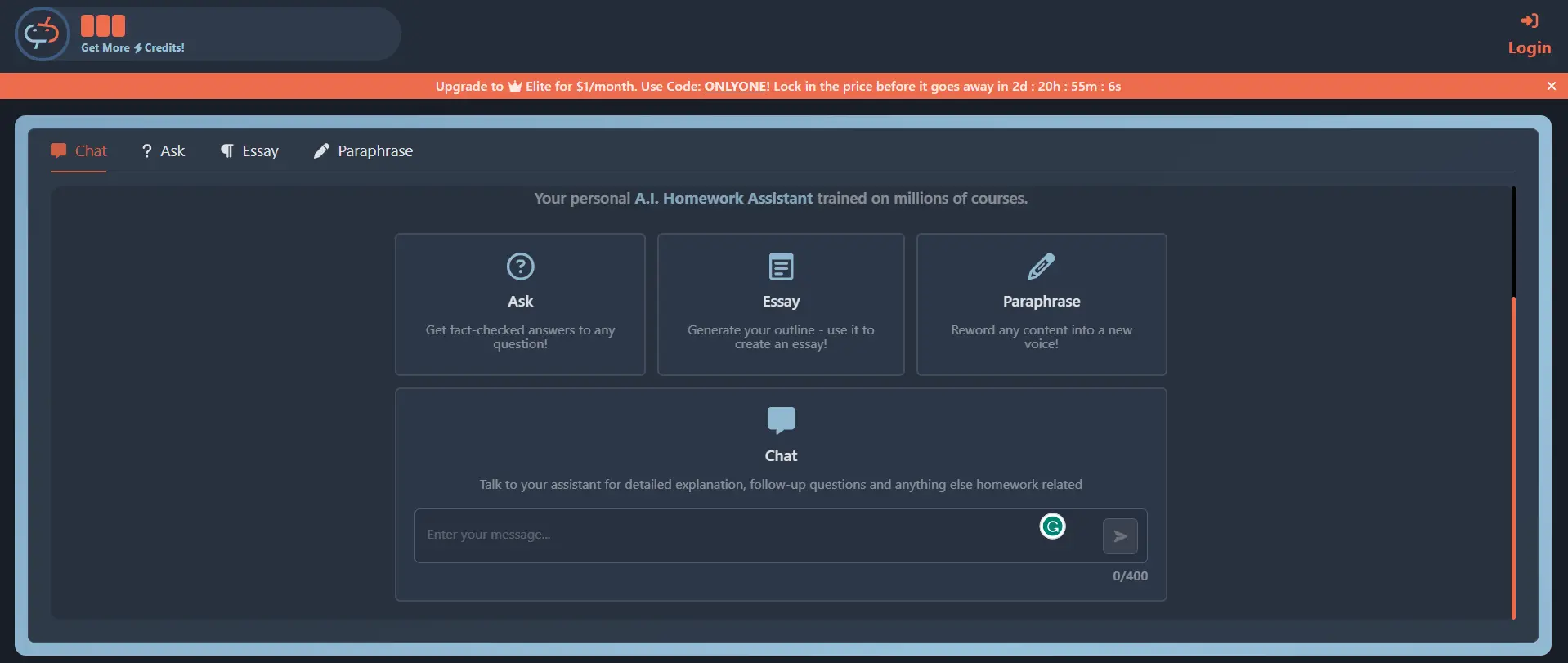Select the Ask card's circled question icon
Viewport: 1568px width, 663px height.
pos(520,267)
